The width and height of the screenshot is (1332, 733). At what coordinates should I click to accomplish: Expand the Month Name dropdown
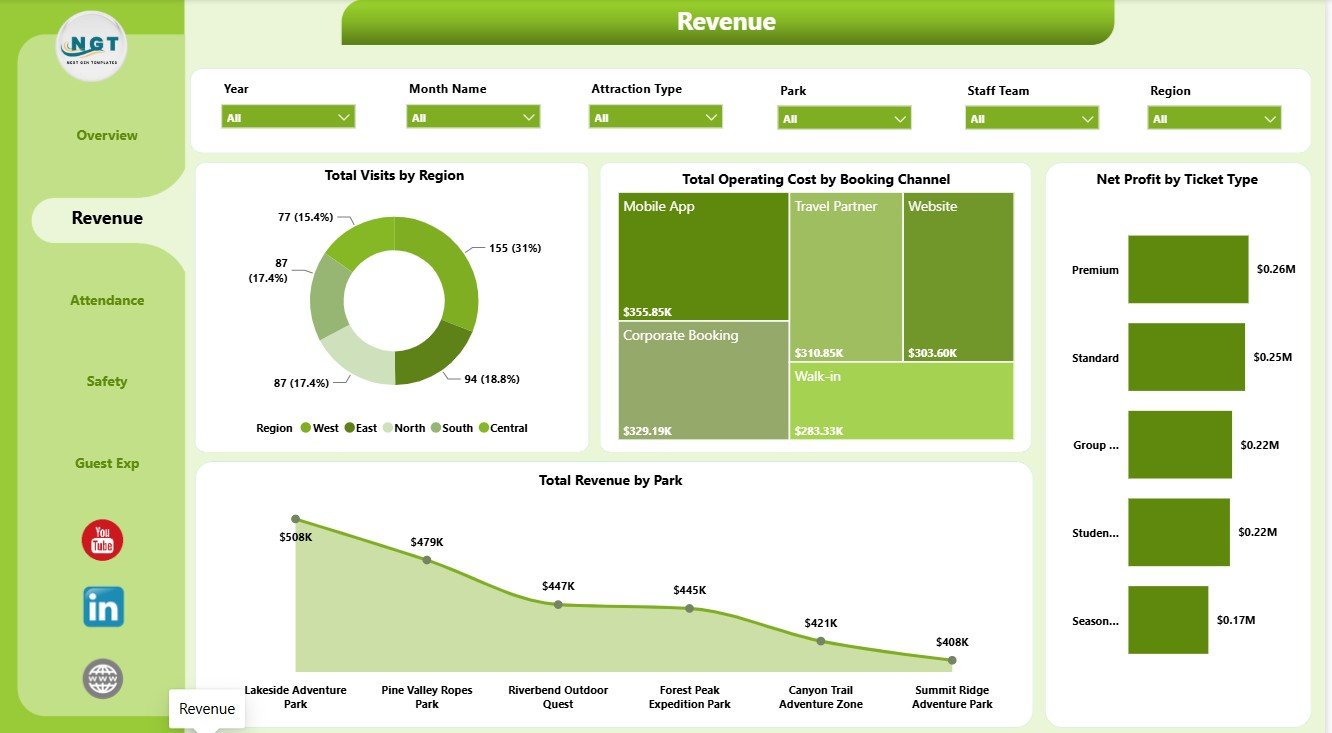473,117
